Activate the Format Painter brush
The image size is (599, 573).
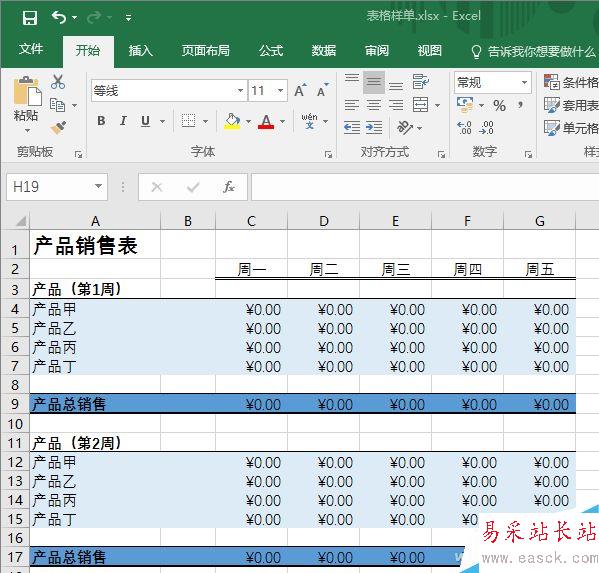pos(58,128)
